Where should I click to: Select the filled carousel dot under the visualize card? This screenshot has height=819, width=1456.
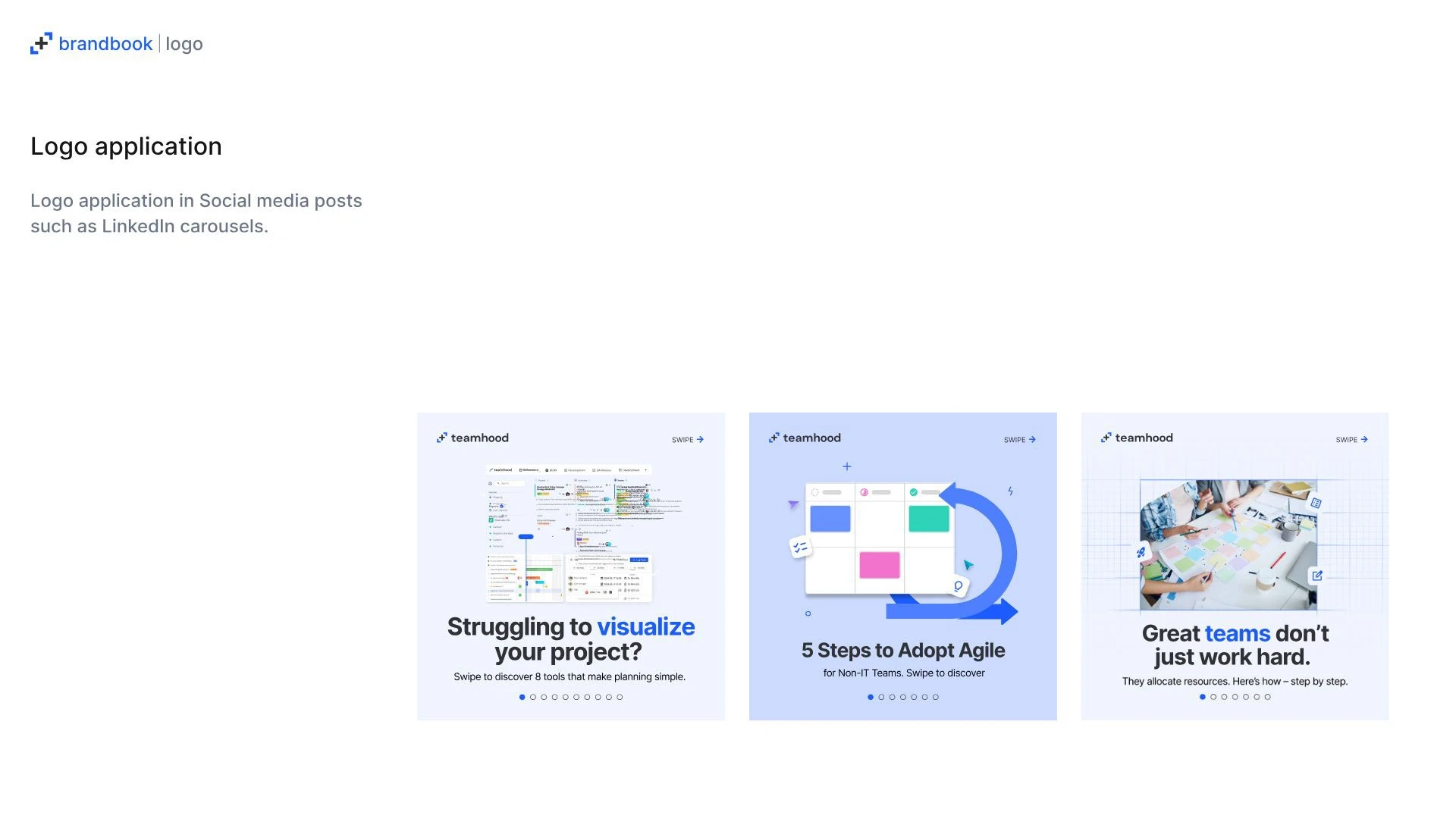(x=522, y=697)
